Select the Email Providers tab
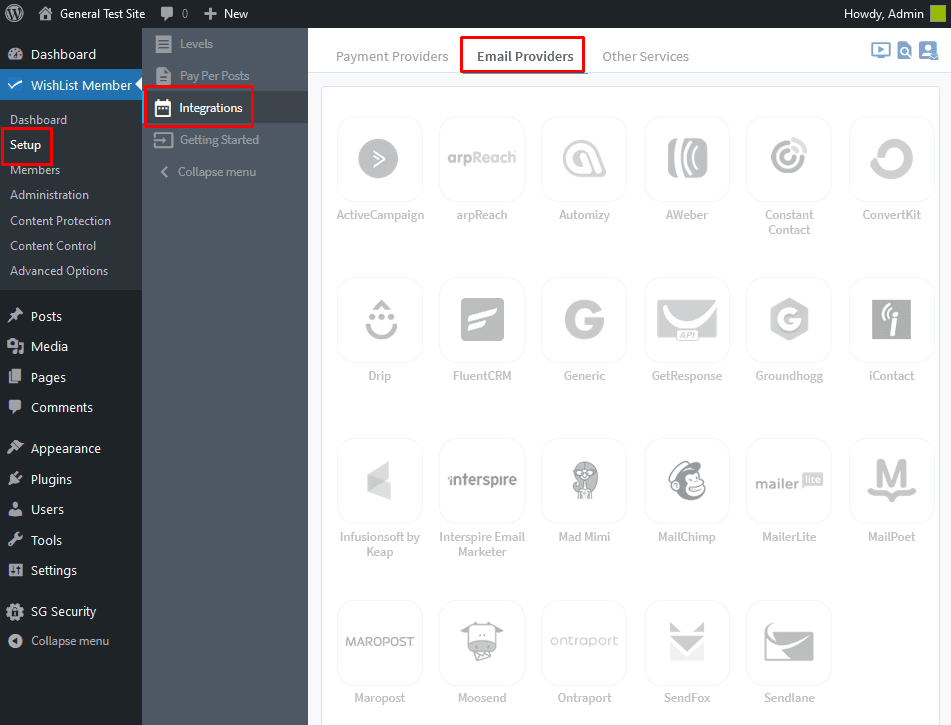The height and width of the screenshot is (725, 951). pyautogui.click(x=525, y=56)
